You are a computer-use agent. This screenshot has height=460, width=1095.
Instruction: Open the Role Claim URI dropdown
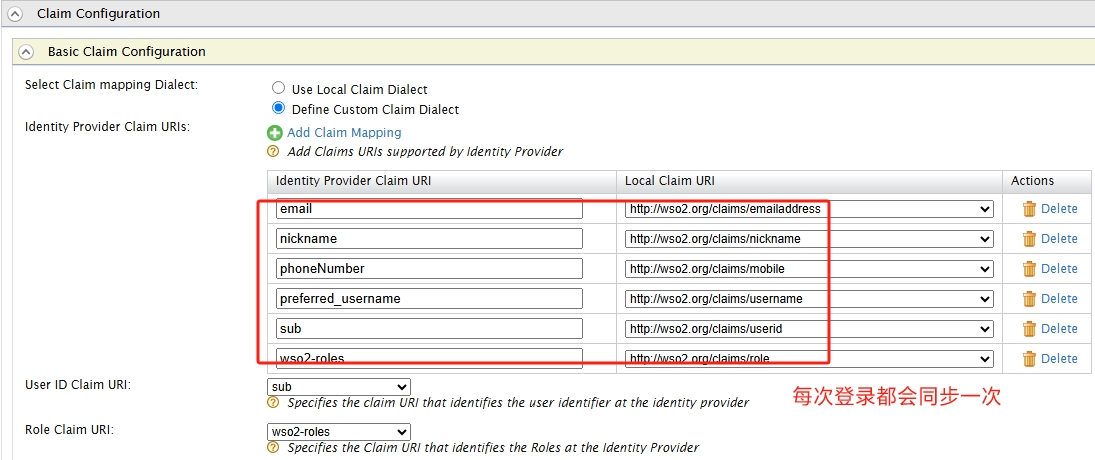339,432
